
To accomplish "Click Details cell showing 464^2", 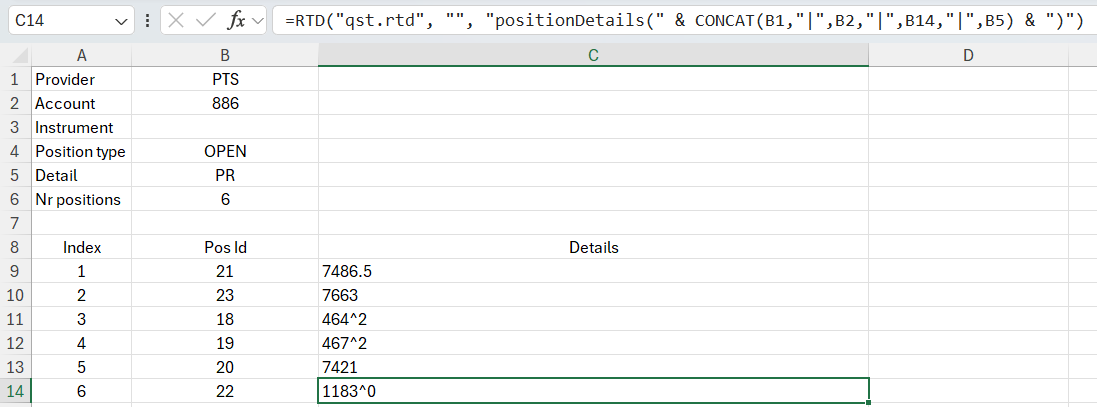I will tap(593, 319).
